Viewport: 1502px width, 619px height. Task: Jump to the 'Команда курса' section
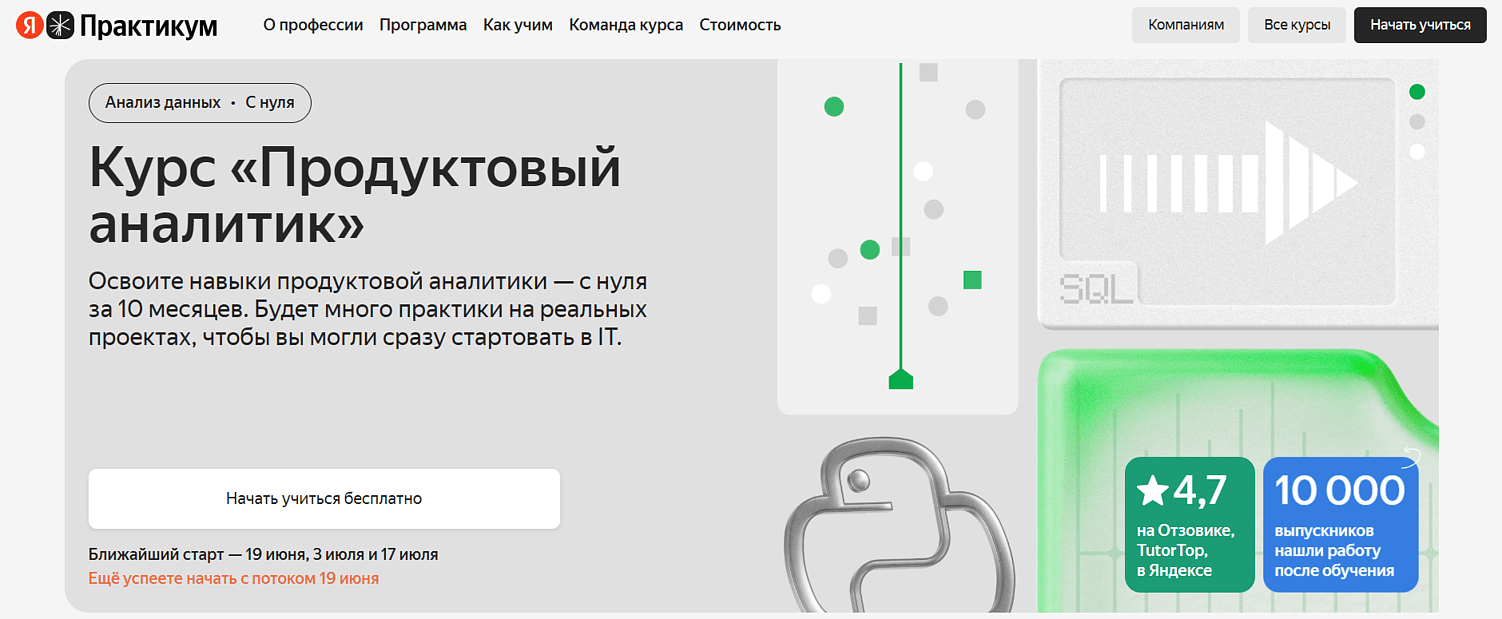tap(626, 25)
